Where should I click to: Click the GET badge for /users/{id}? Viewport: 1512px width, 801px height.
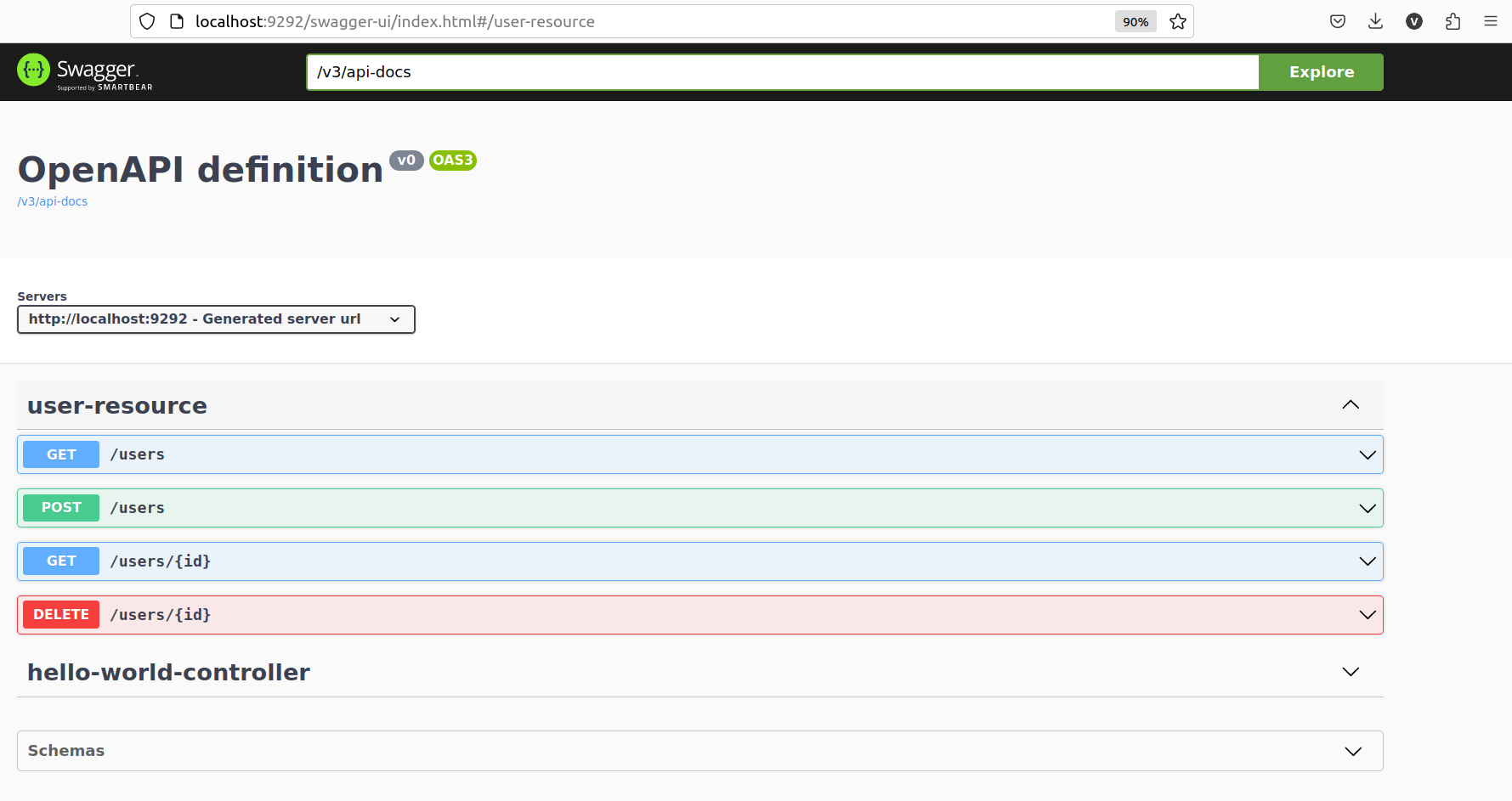[61, 561]
